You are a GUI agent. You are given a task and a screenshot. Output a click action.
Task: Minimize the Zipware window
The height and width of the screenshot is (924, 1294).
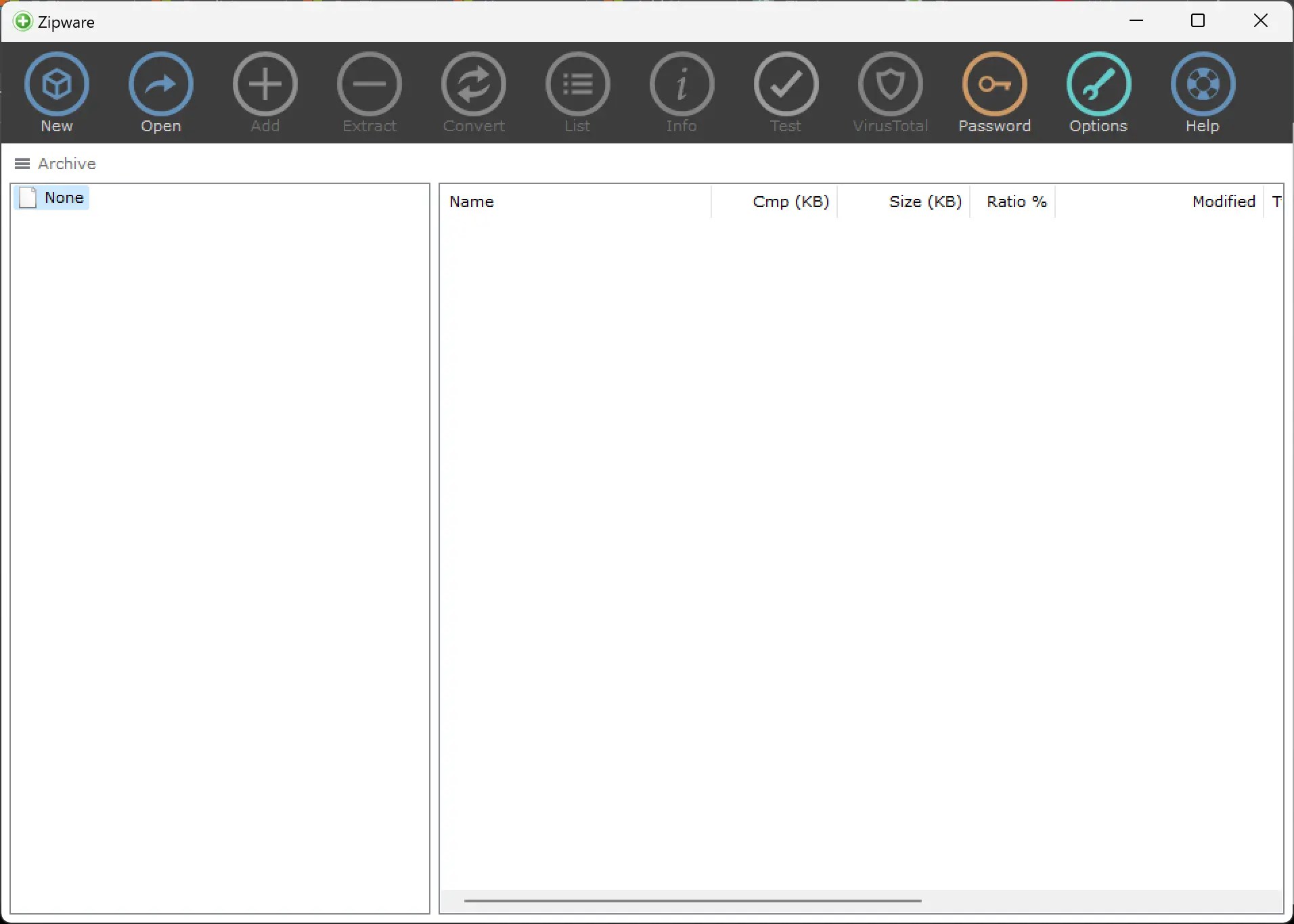[1136, 21]
